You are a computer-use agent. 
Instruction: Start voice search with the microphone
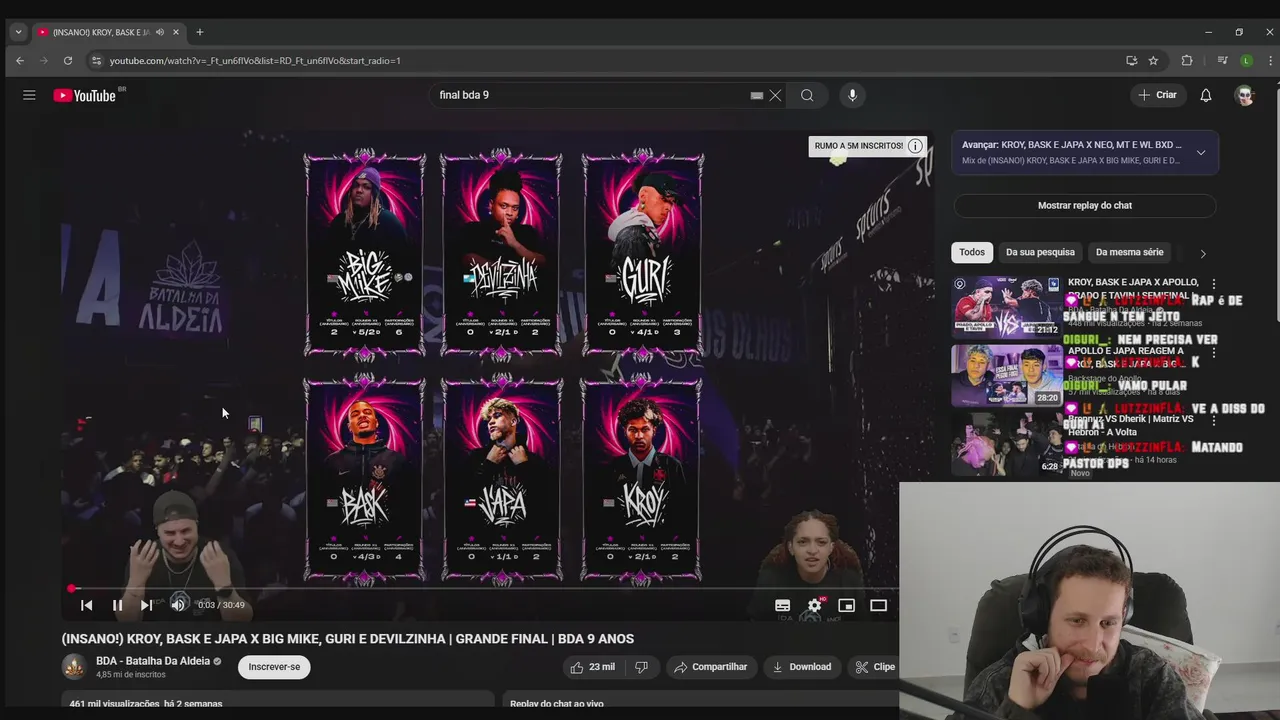pyautogui.click(x=852, y=95)
